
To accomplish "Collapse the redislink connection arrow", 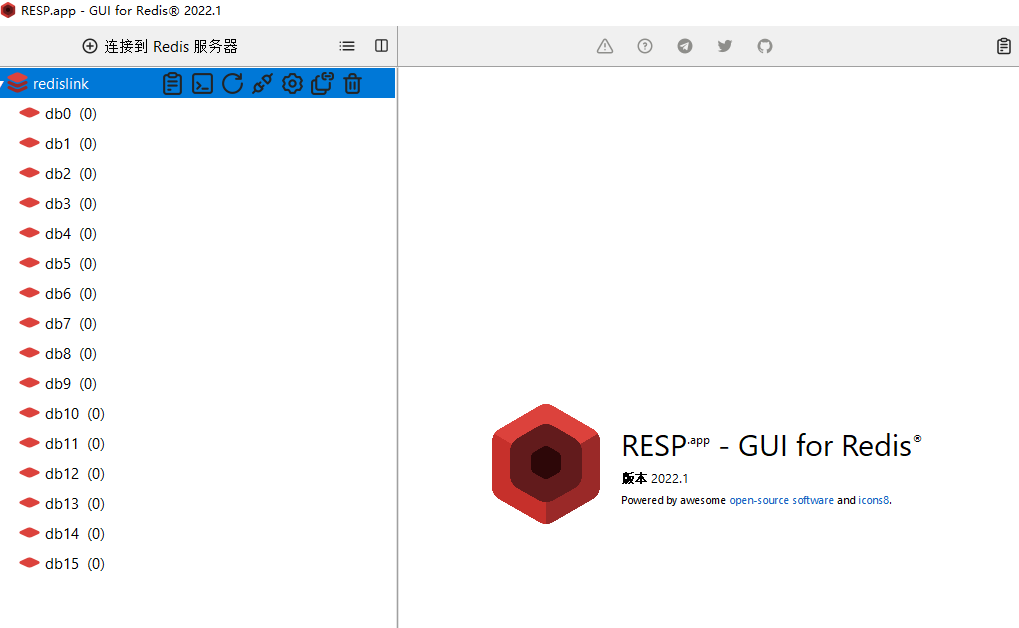I will pos(3,84).
